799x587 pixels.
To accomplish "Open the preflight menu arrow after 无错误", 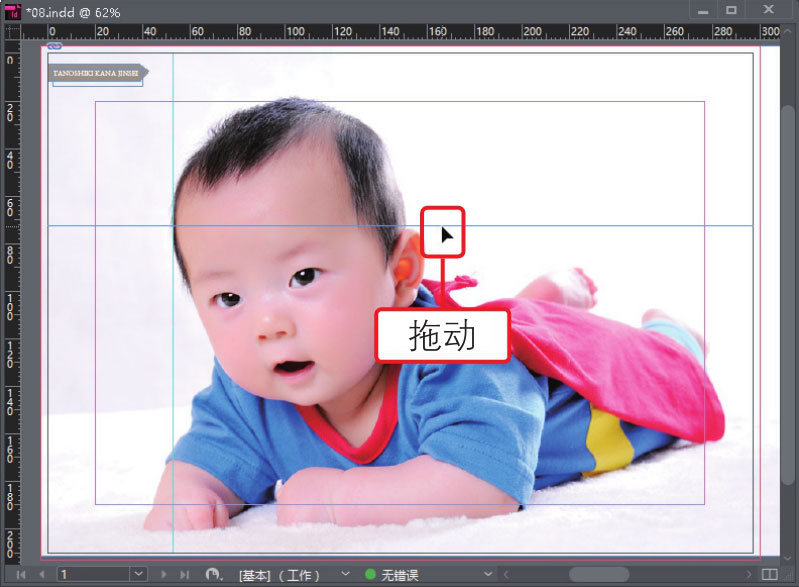I will click(488, 574).
